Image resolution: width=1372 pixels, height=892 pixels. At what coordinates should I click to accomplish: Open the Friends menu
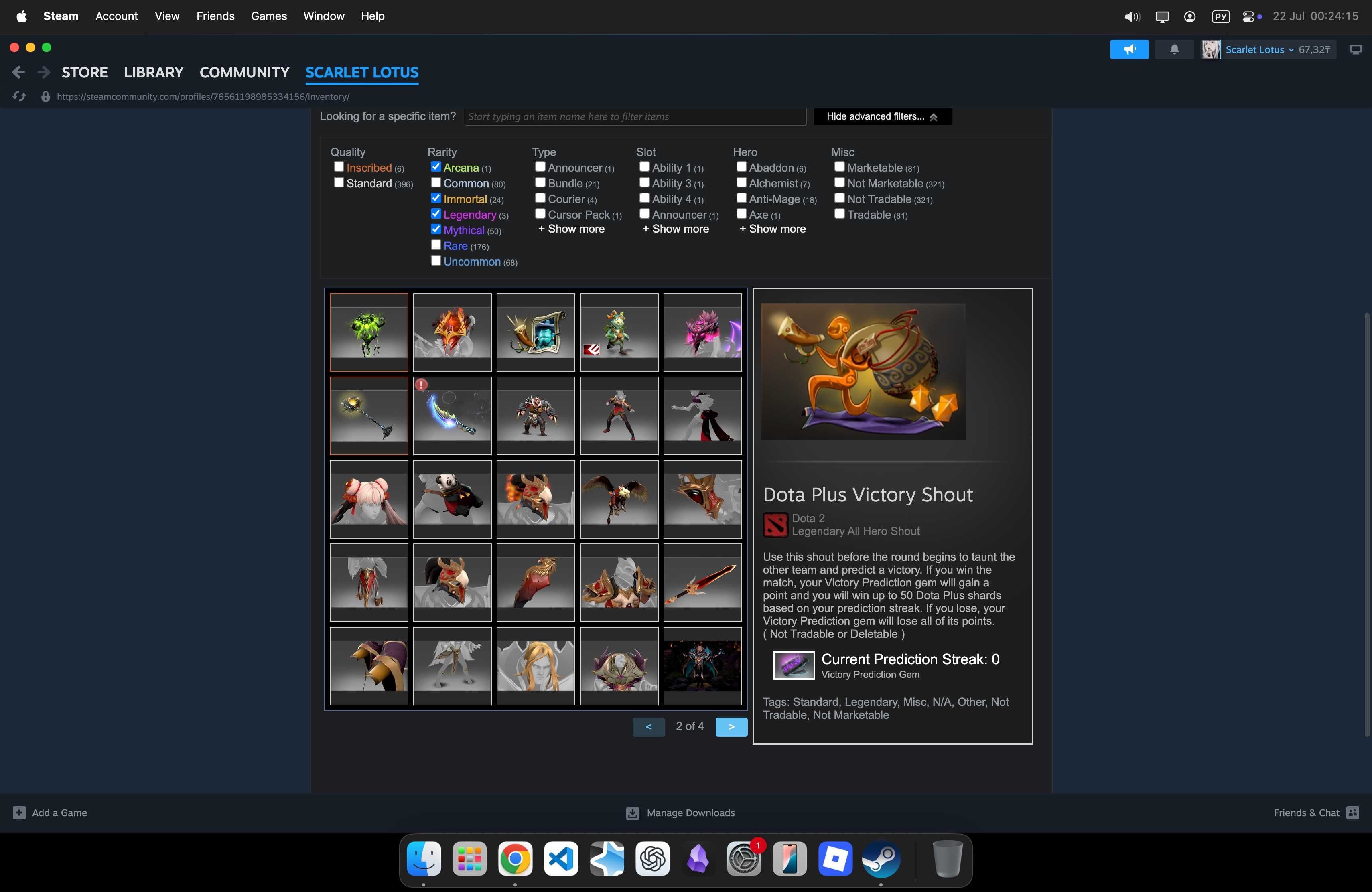215,16
